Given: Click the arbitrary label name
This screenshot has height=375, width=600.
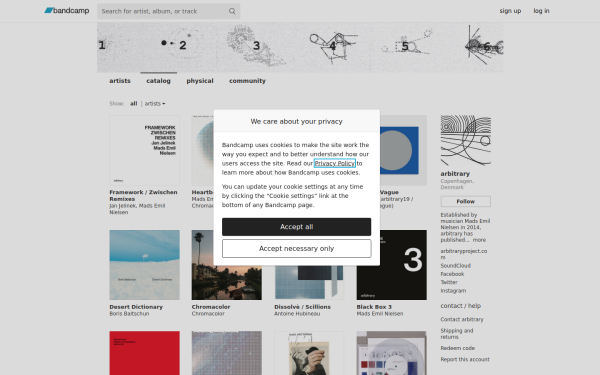Looking at the screenshot, I should pos(455,174).
